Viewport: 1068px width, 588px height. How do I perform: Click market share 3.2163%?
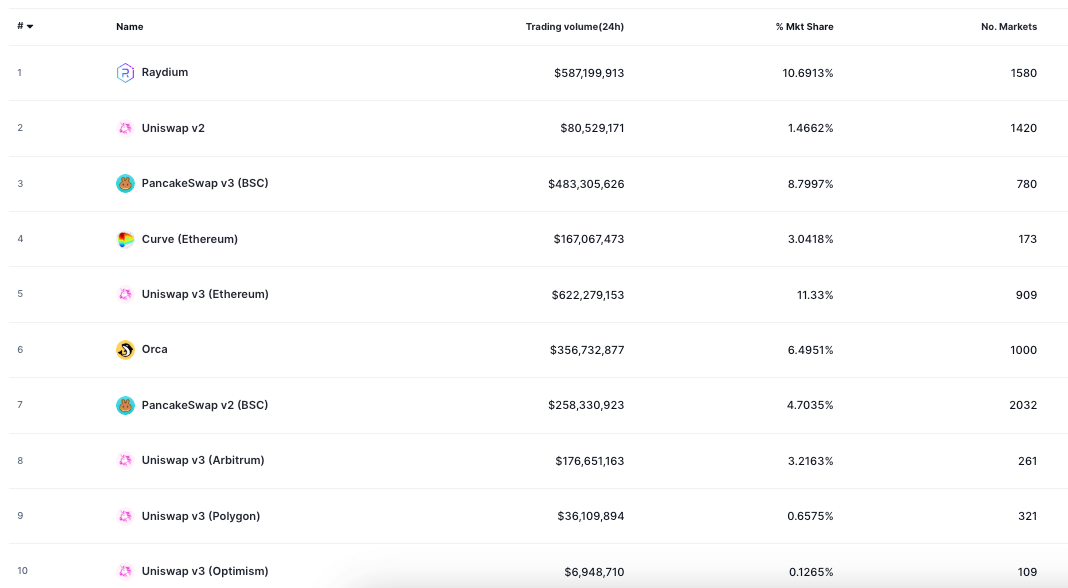point(811,461)
